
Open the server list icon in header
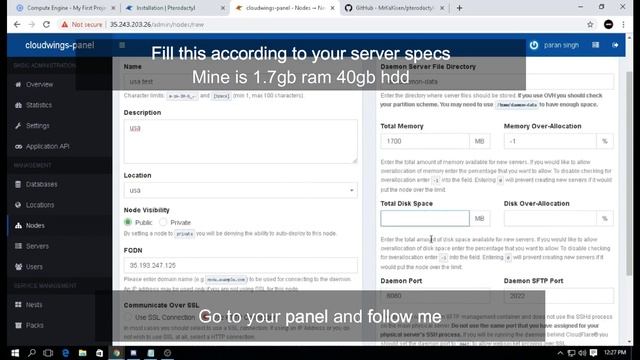[x=596, y=45]
